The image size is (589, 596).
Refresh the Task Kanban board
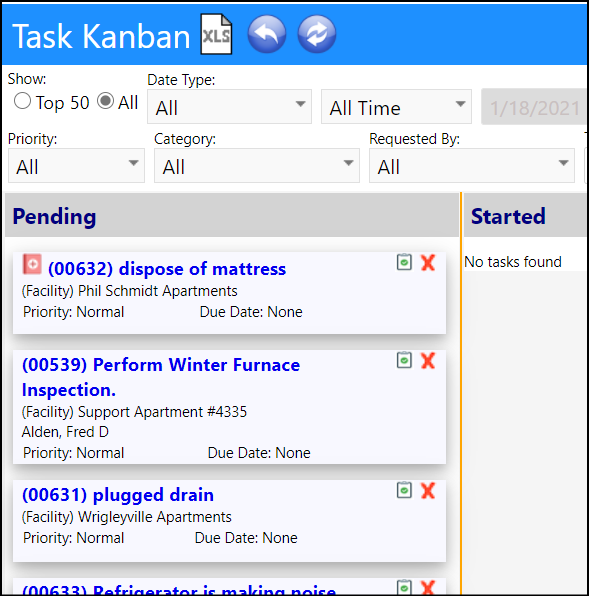point(317,34)
